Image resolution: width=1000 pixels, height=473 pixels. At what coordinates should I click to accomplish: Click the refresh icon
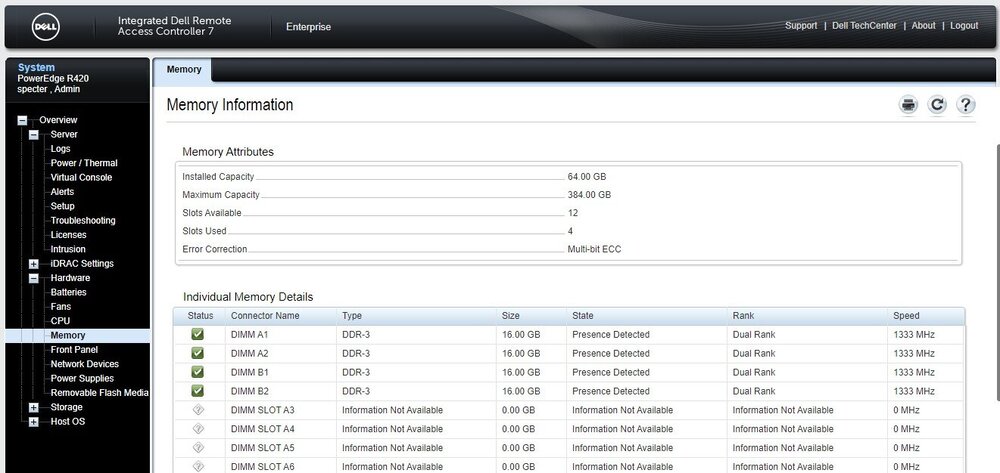pos(937,105)
